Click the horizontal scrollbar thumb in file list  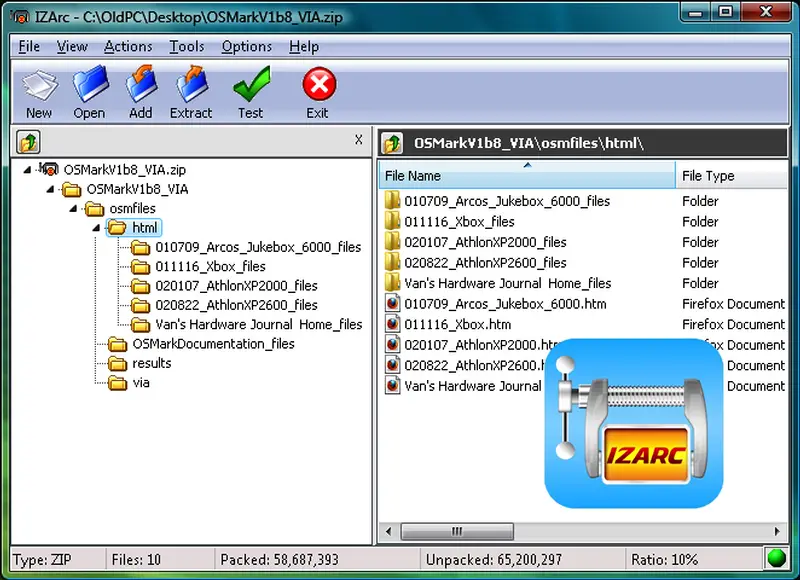coord(457,532)
